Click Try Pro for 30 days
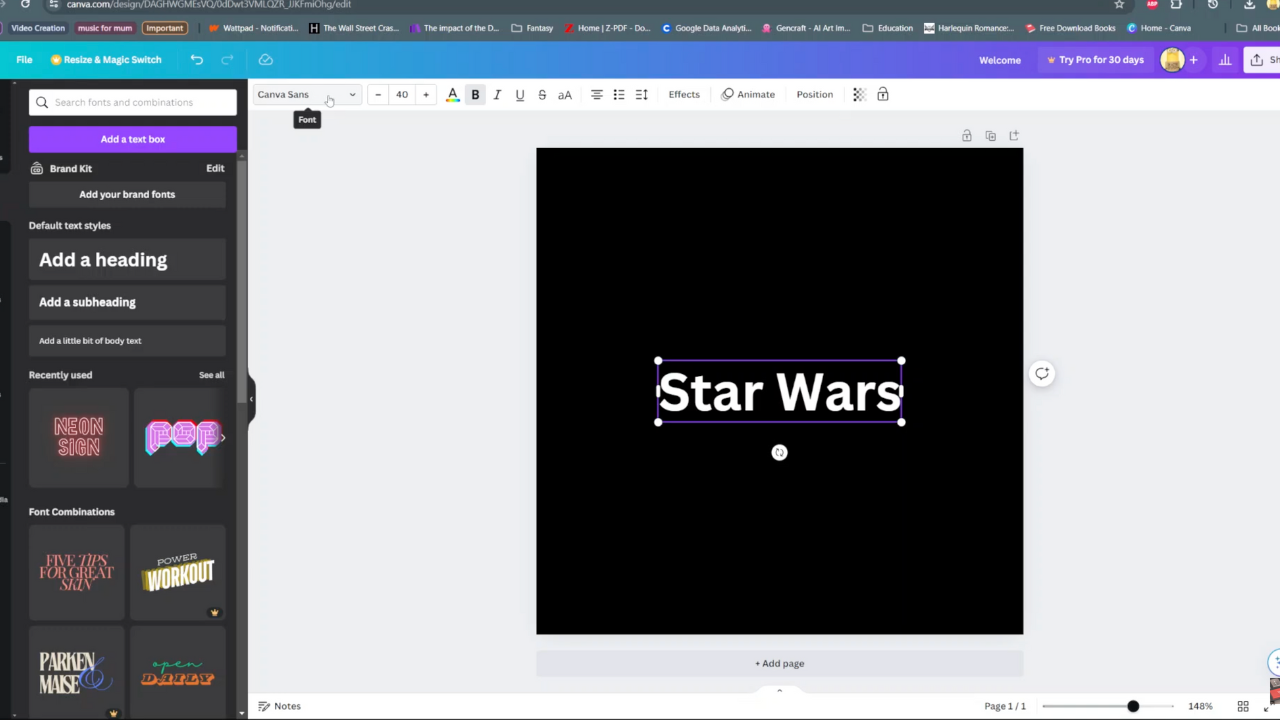 click(1095, 60)
